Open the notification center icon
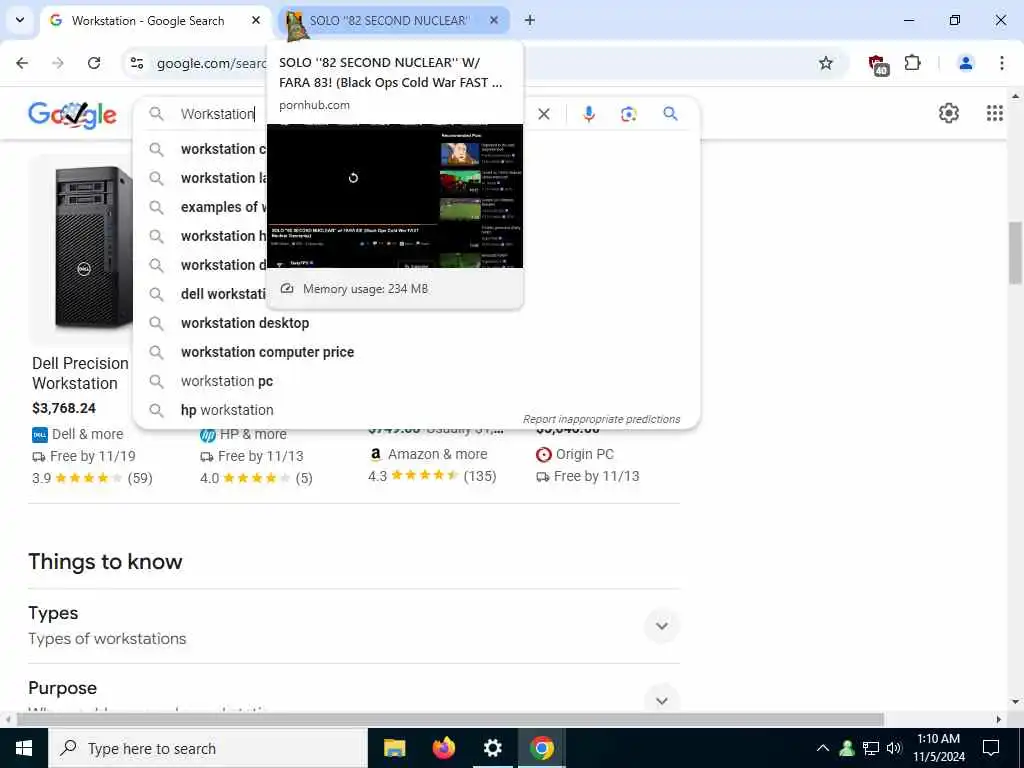 click(x=991, y=748)
